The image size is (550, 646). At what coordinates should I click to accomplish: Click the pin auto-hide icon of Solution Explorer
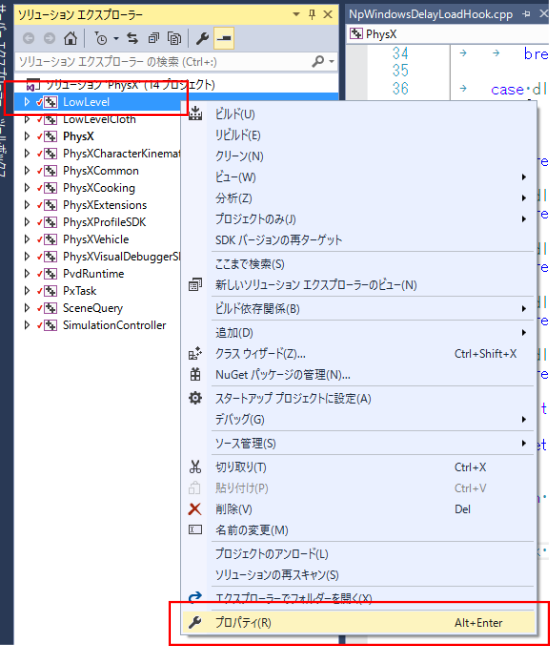coord(312,14)
